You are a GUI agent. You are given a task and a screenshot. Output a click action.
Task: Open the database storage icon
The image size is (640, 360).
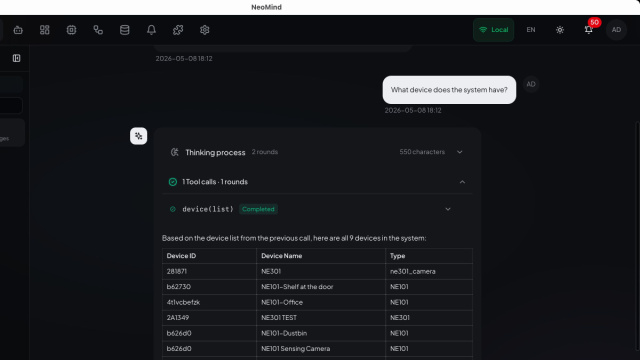124,30
